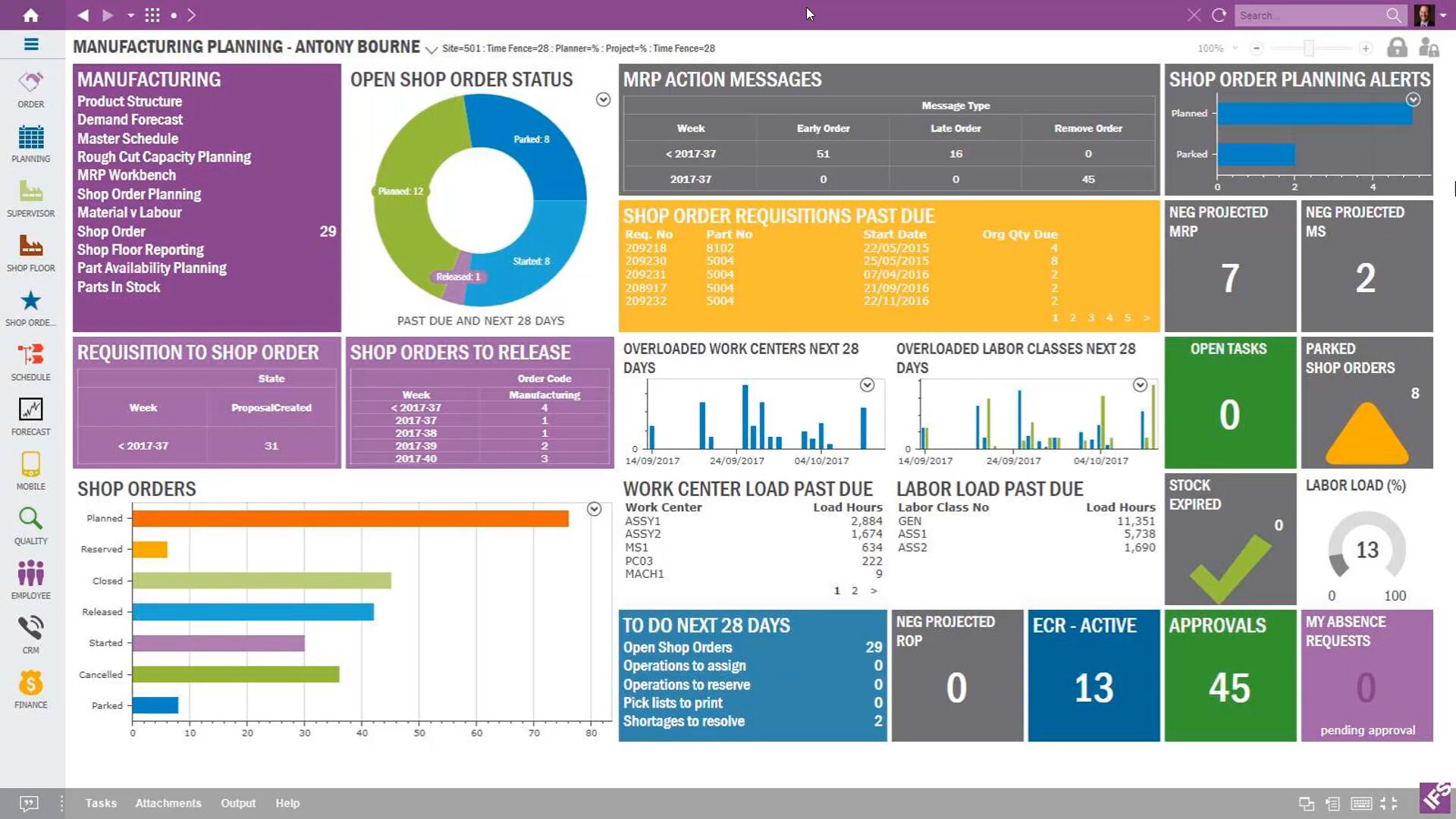1456x819 pixels.
Task: Click the zoom out minus button
Action: pos(1257,49)
